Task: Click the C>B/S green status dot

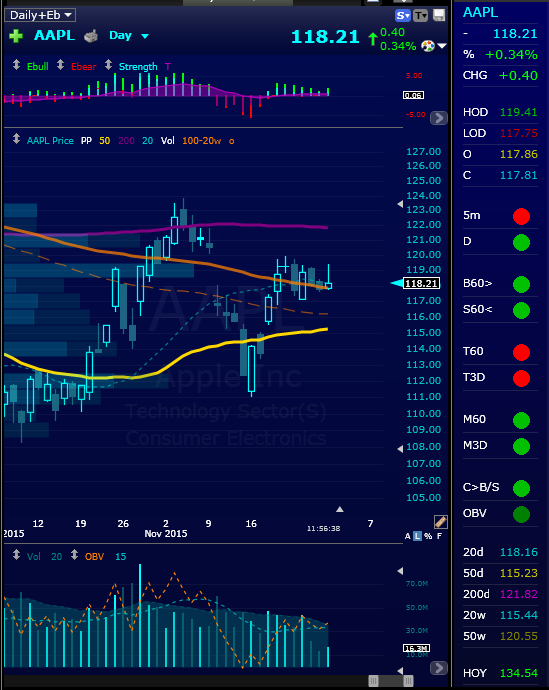Action: [x=521, y=488]
